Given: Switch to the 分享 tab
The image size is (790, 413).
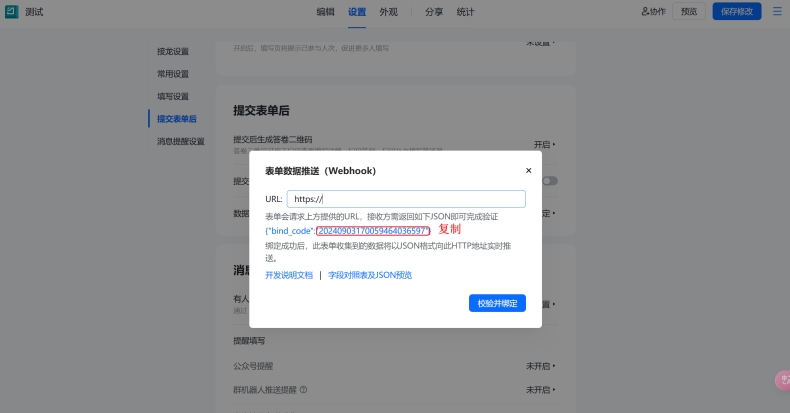Looking at the screenshot, I should [x=434, y=12].
